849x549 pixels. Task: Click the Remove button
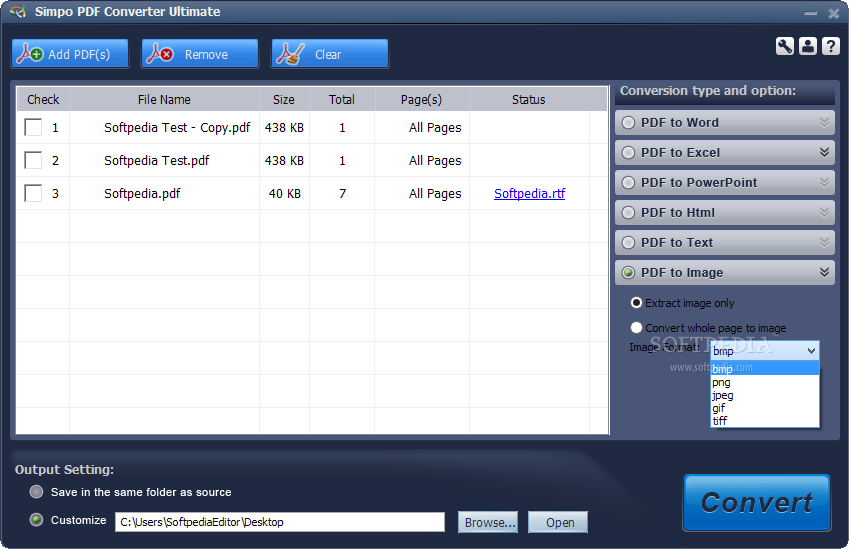click(200, 54)
